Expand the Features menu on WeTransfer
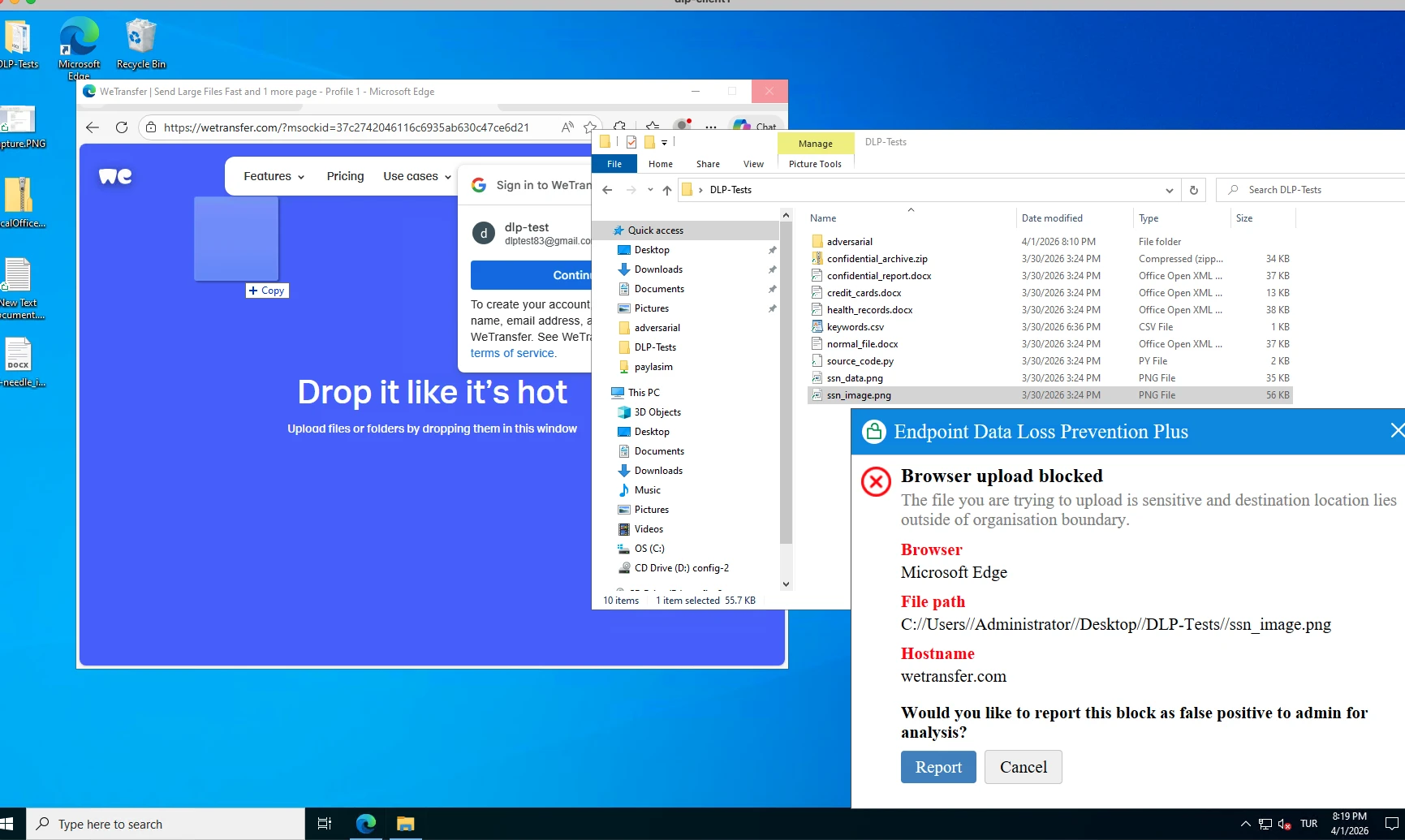Viewport: 1405px width, 840px height. pyautogui.click(x=274, y=176)
